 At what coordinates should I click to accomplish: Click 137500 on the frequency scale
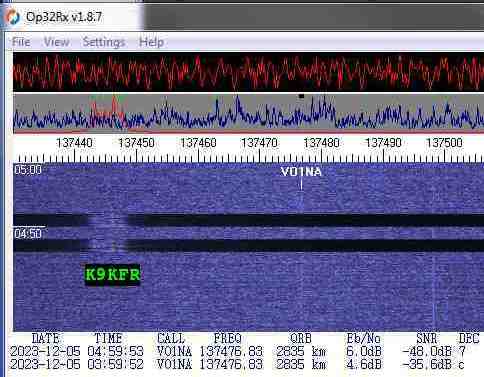click(x=444, y=143)
